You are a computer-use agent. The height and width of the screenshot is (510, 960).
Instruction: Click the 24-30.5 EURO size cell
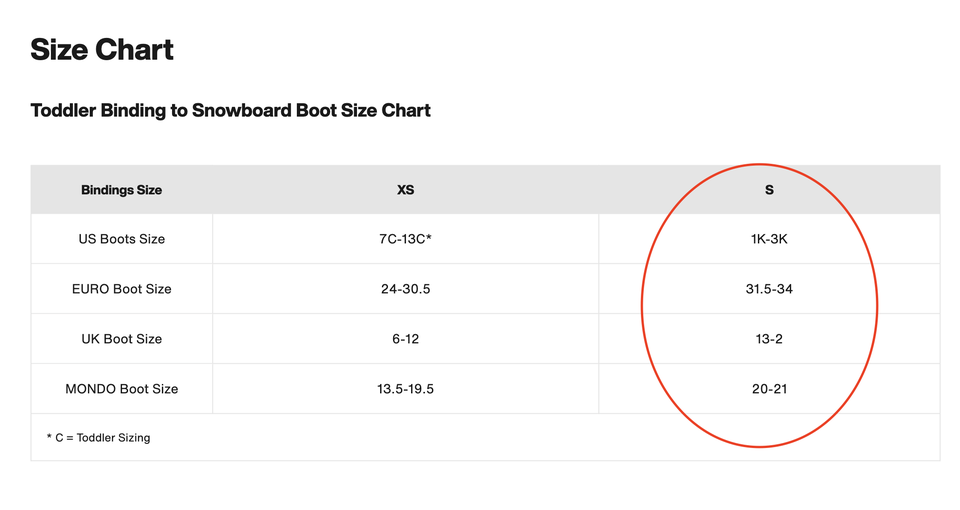[405, 289]
